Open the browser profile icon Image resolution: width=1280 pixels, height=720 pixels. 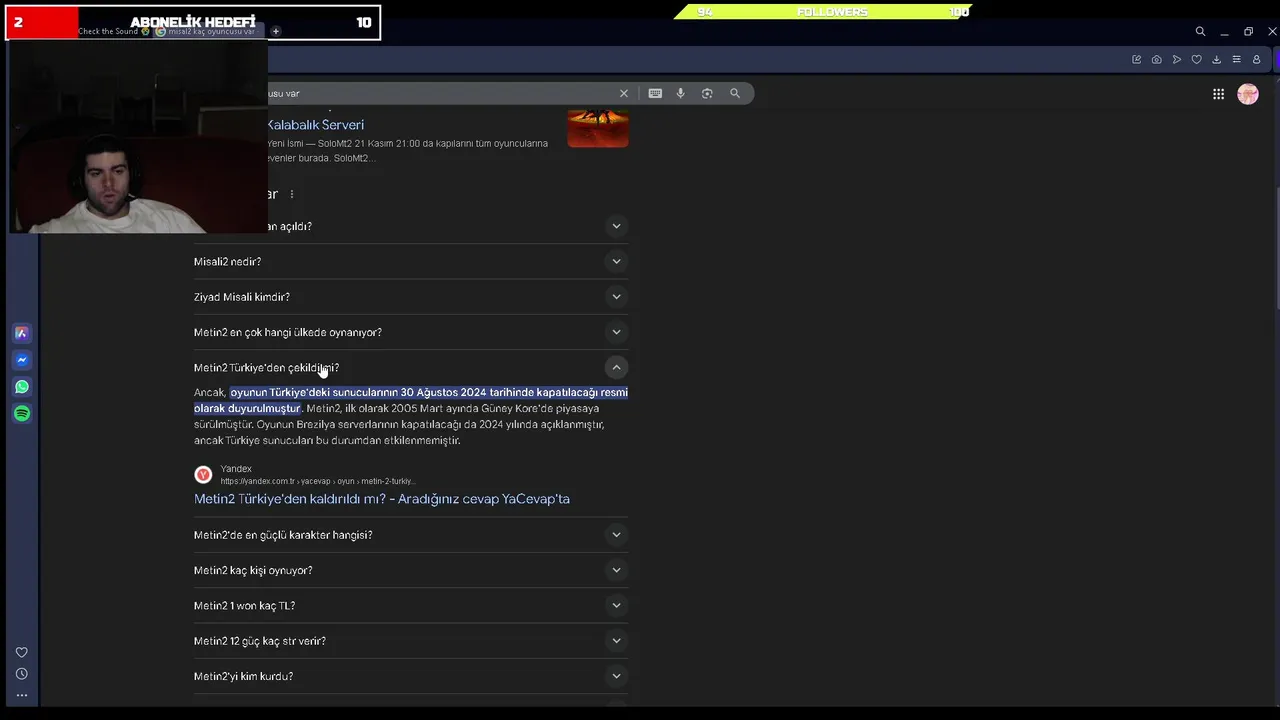click(1257, 60)
